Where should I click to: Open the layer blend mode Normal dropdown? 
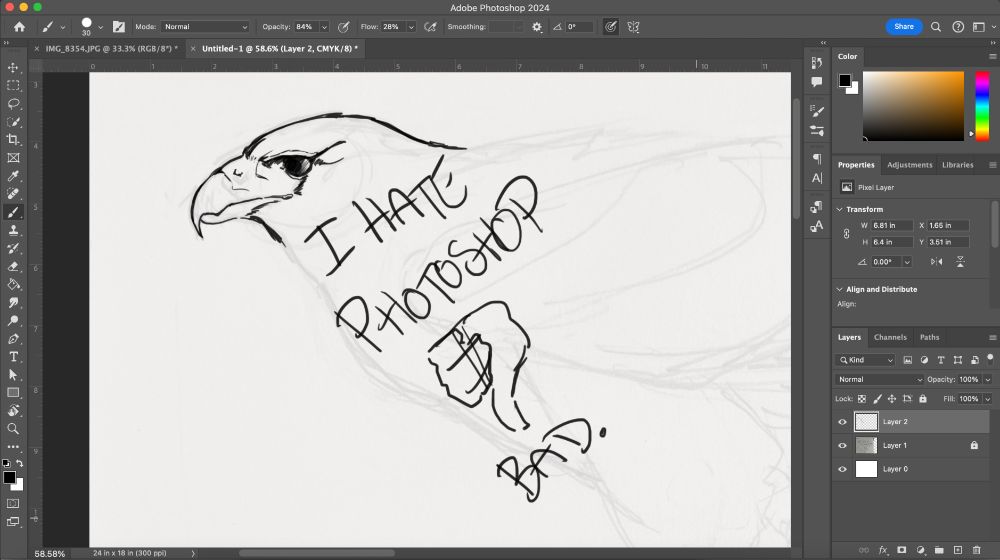click(880, 380)
